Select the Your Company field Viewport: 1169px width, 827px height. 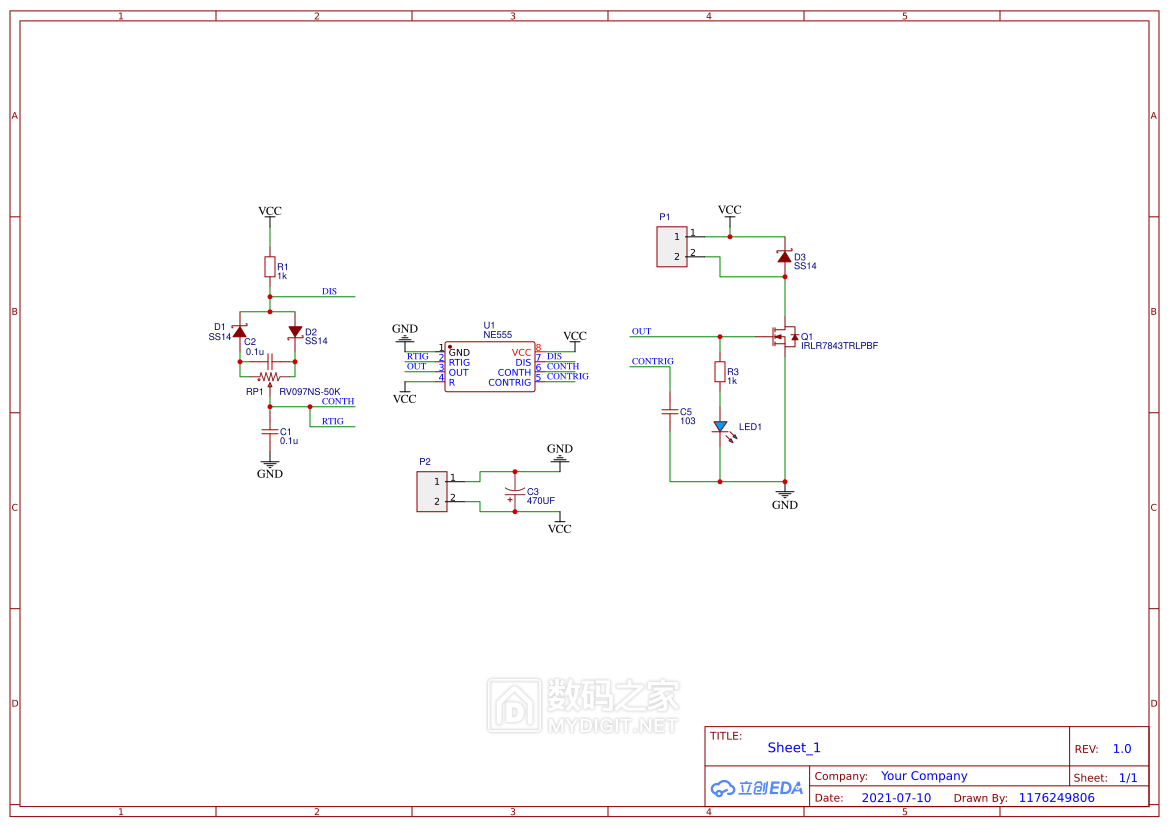point(924,776)
